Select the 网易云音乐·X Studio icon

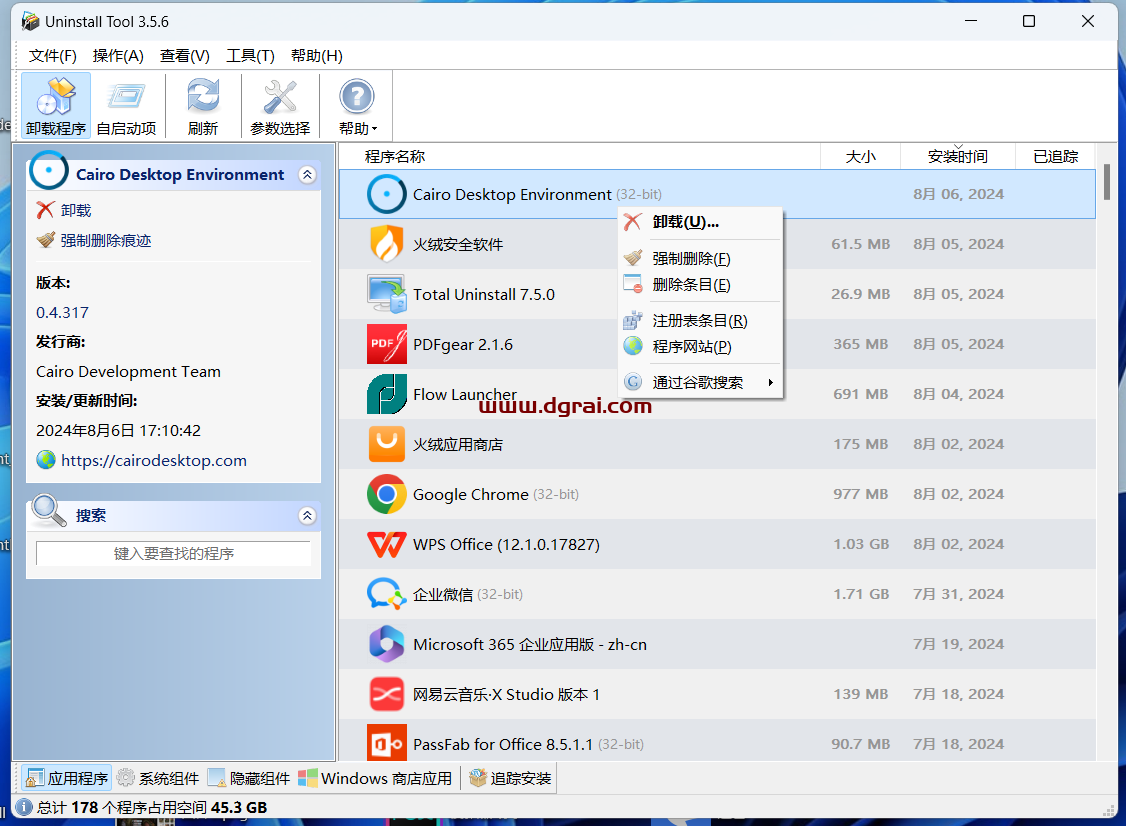[386, 694]
